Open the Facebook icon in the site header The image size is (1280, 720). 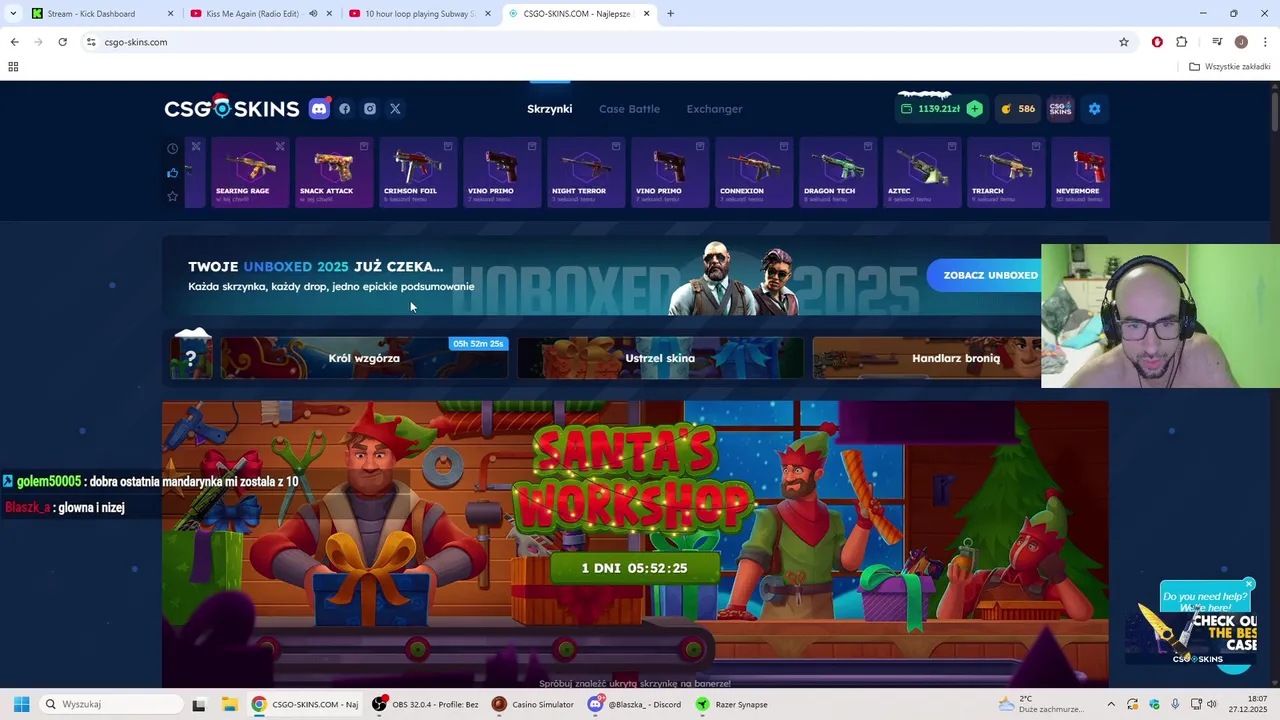pyautogui.click(x=345, y=109)
